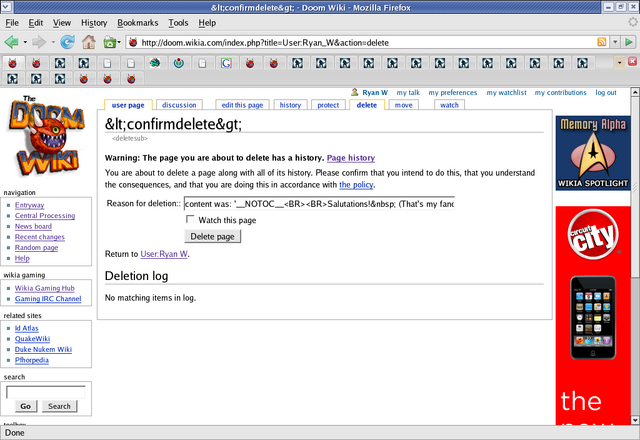
Task: Click the Go button under search
Action: tap(26, 406)
